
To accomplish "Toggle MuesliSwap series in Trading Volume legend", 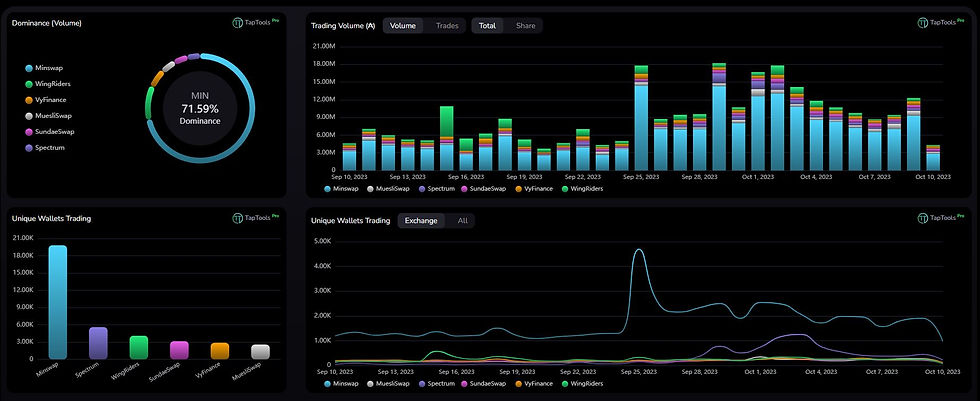I will tap(390, 188).
